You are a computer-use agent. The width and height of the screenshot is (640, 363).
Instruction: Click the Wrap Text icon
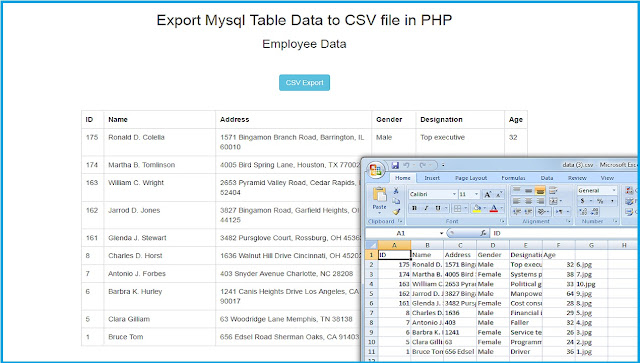point(553,190)
